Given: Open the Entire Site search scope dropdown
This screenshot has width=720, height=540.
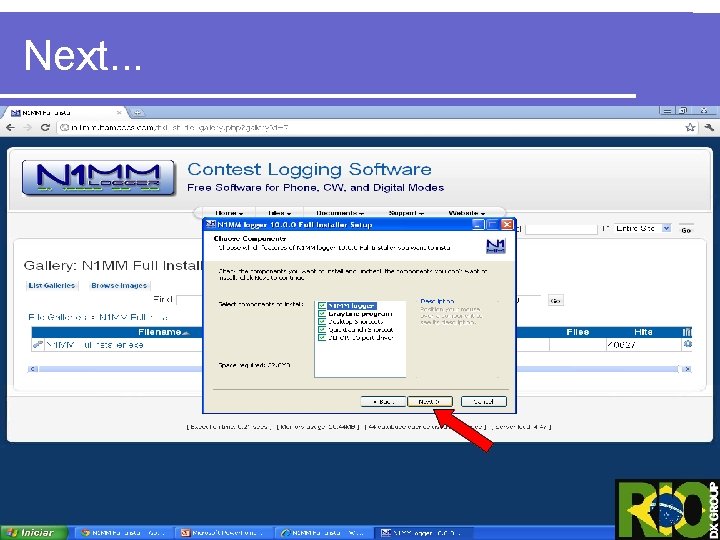Looking at the screenshot, I should pos(642,228).
